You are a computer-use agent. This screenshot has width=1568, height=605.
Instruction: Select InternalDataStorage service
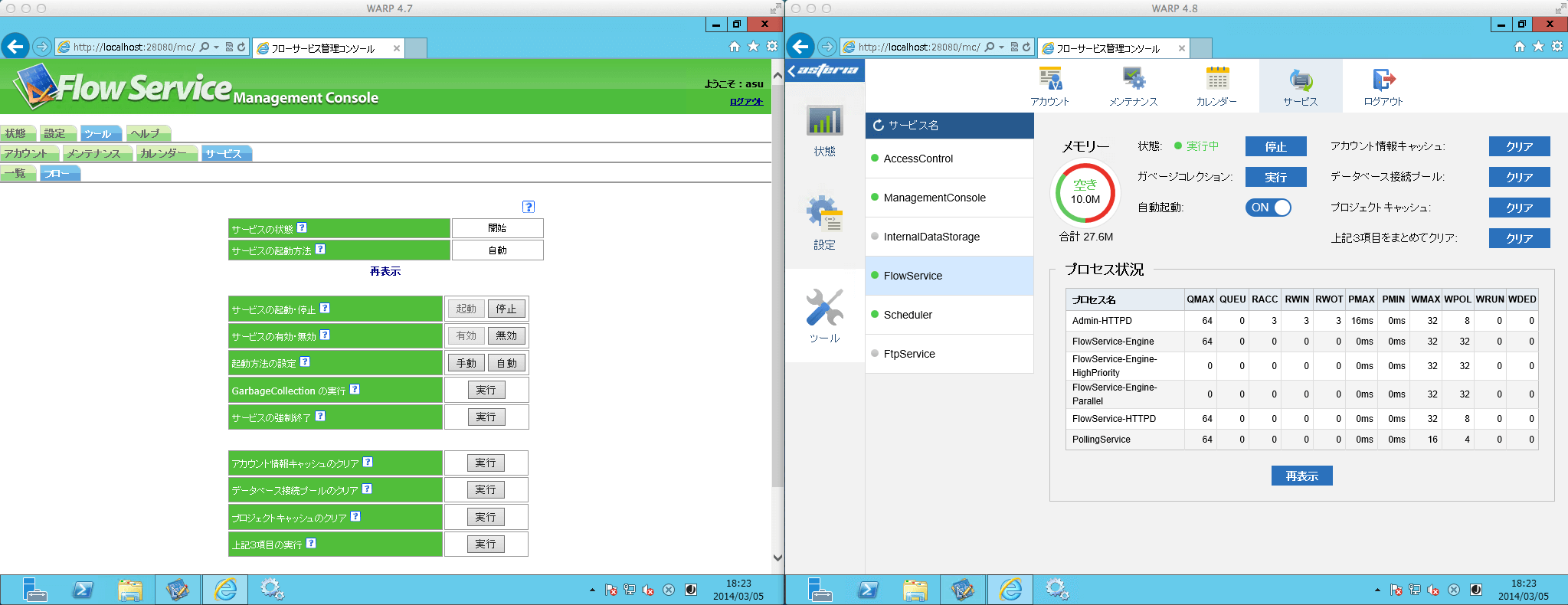(950, 237)
